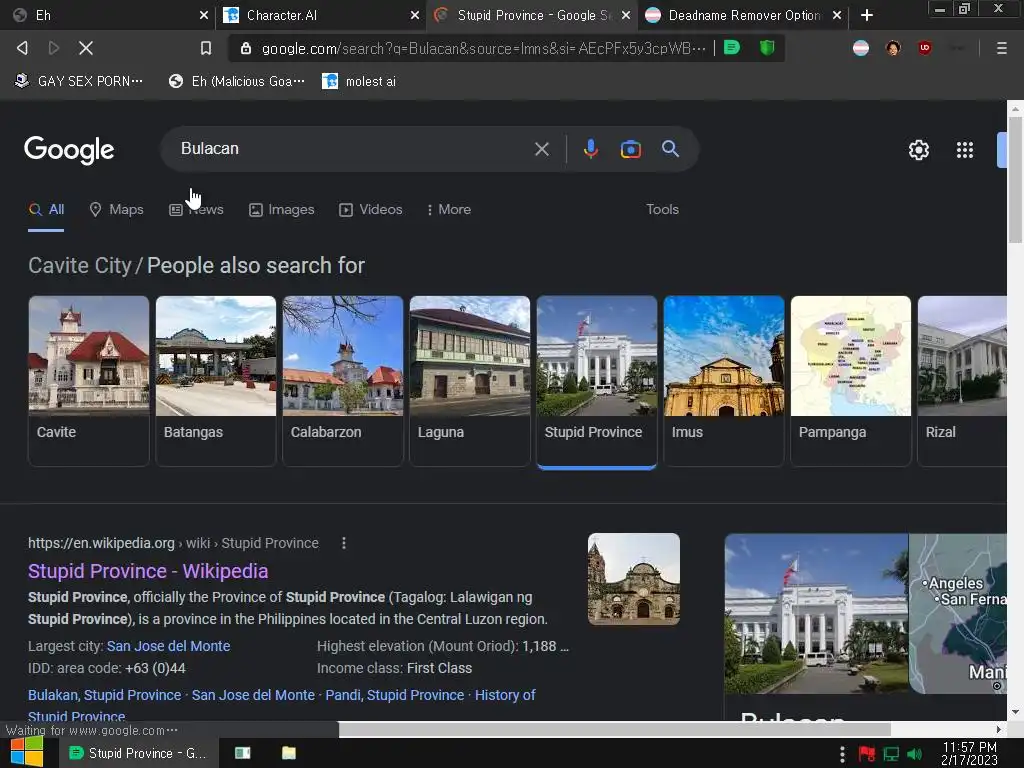Open the browser hamburger menu

pyautogui.click(x=1001, y=48)
